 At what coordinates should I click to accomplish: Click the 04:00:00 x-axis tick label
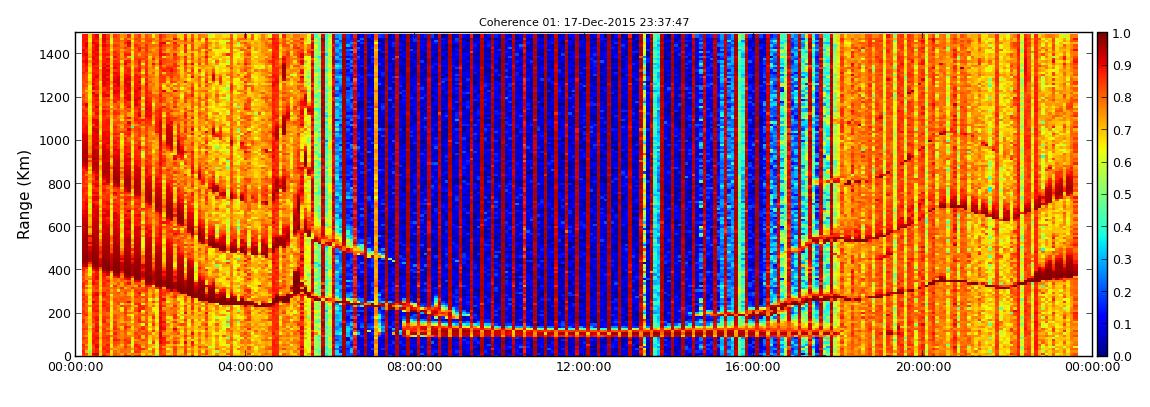coord(247,367)
